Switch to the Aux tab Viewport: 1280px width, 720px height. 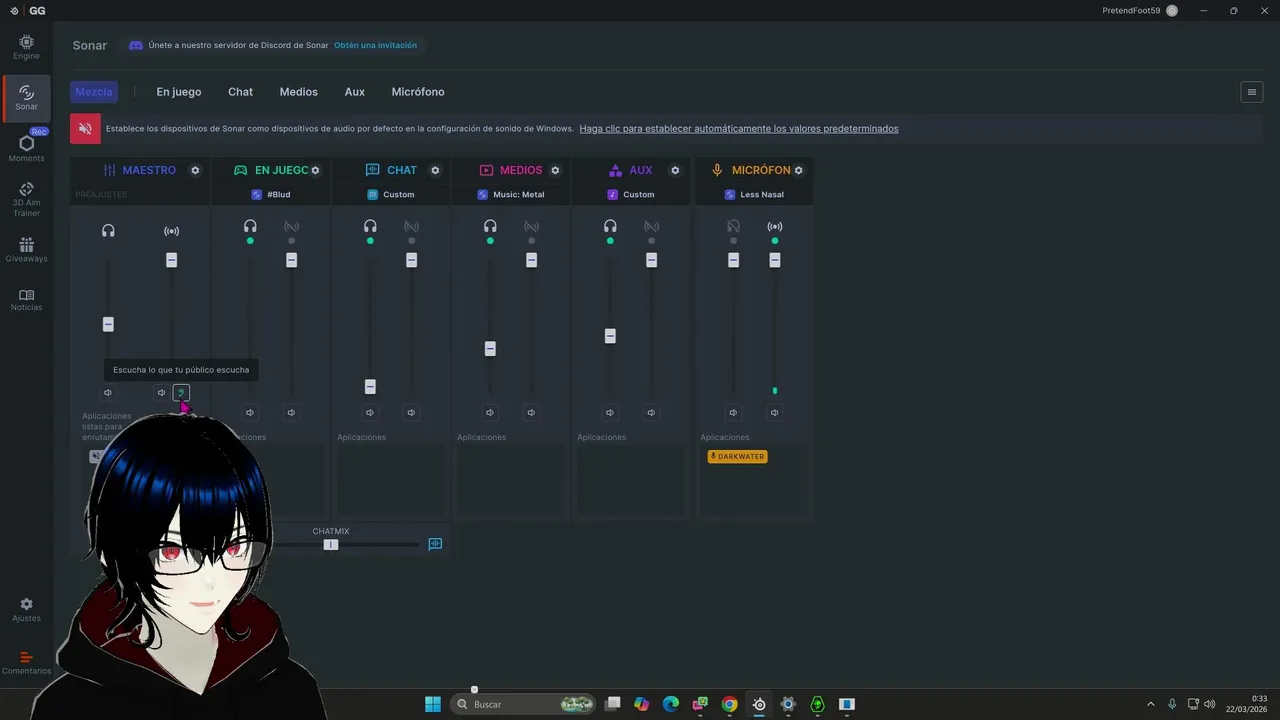point(354,92)
